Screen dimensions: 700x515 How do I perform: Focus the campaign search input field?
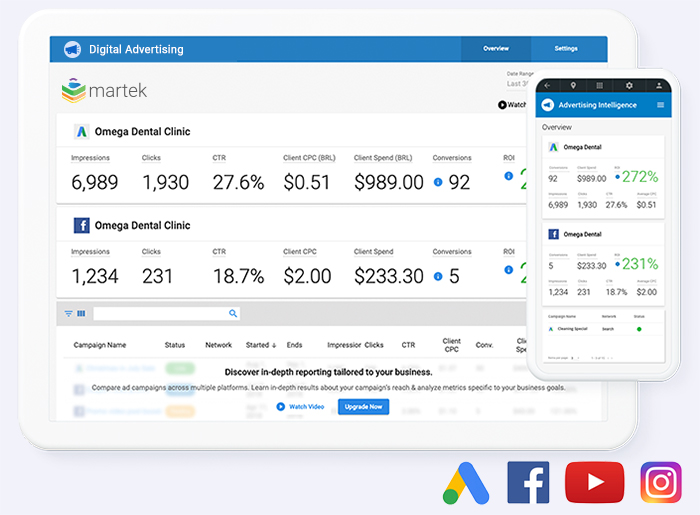167,314
